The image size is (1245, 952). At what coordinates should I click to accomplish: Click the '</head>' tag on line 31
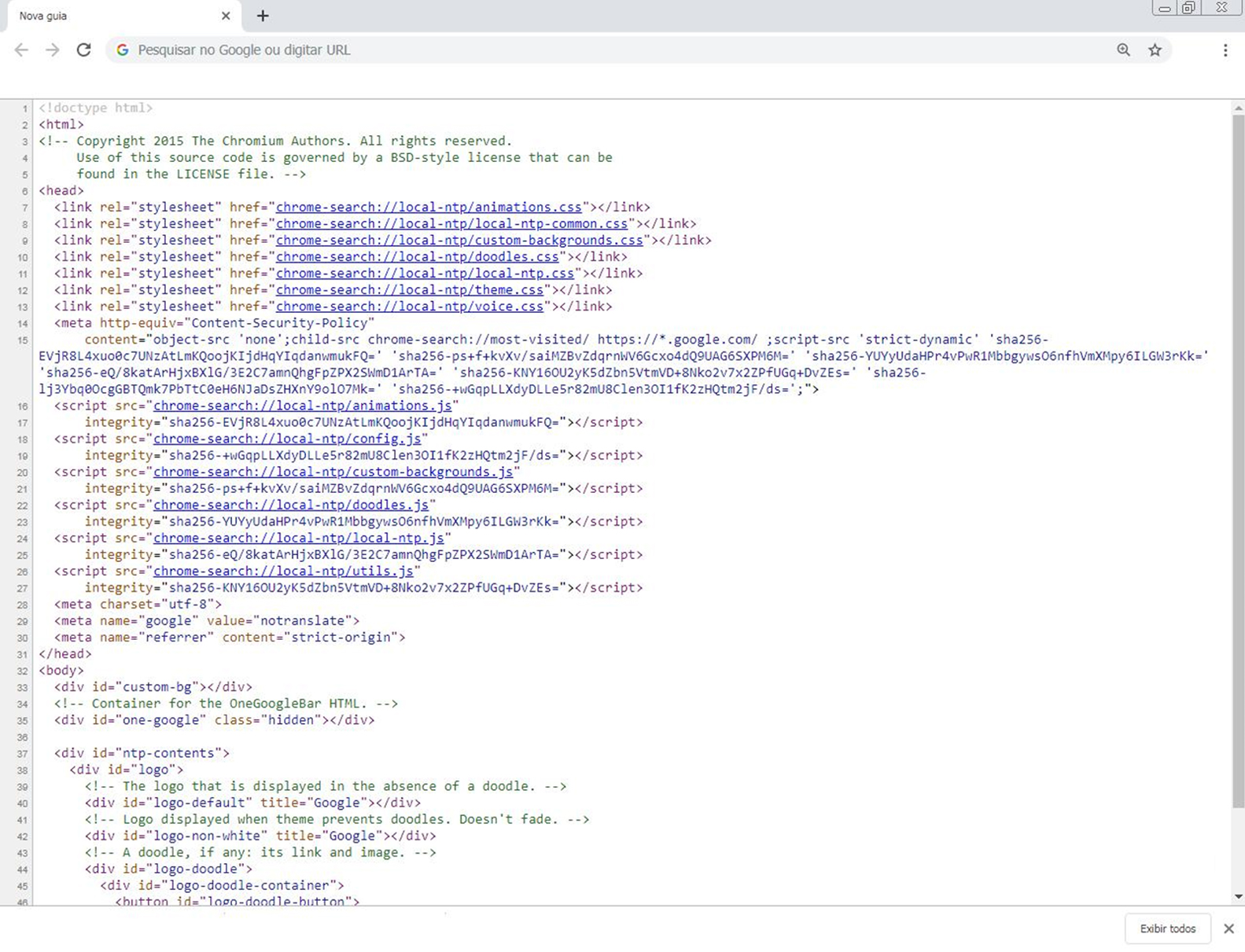pos(65,653)
